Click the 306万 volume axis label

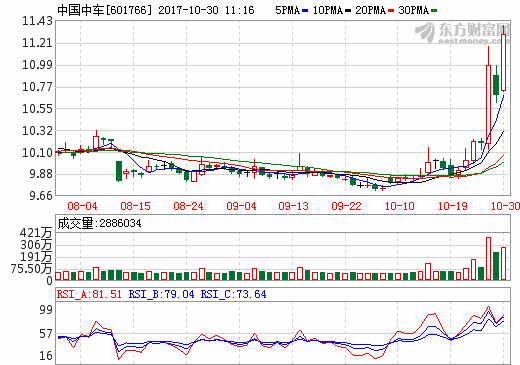pos(36,245)
